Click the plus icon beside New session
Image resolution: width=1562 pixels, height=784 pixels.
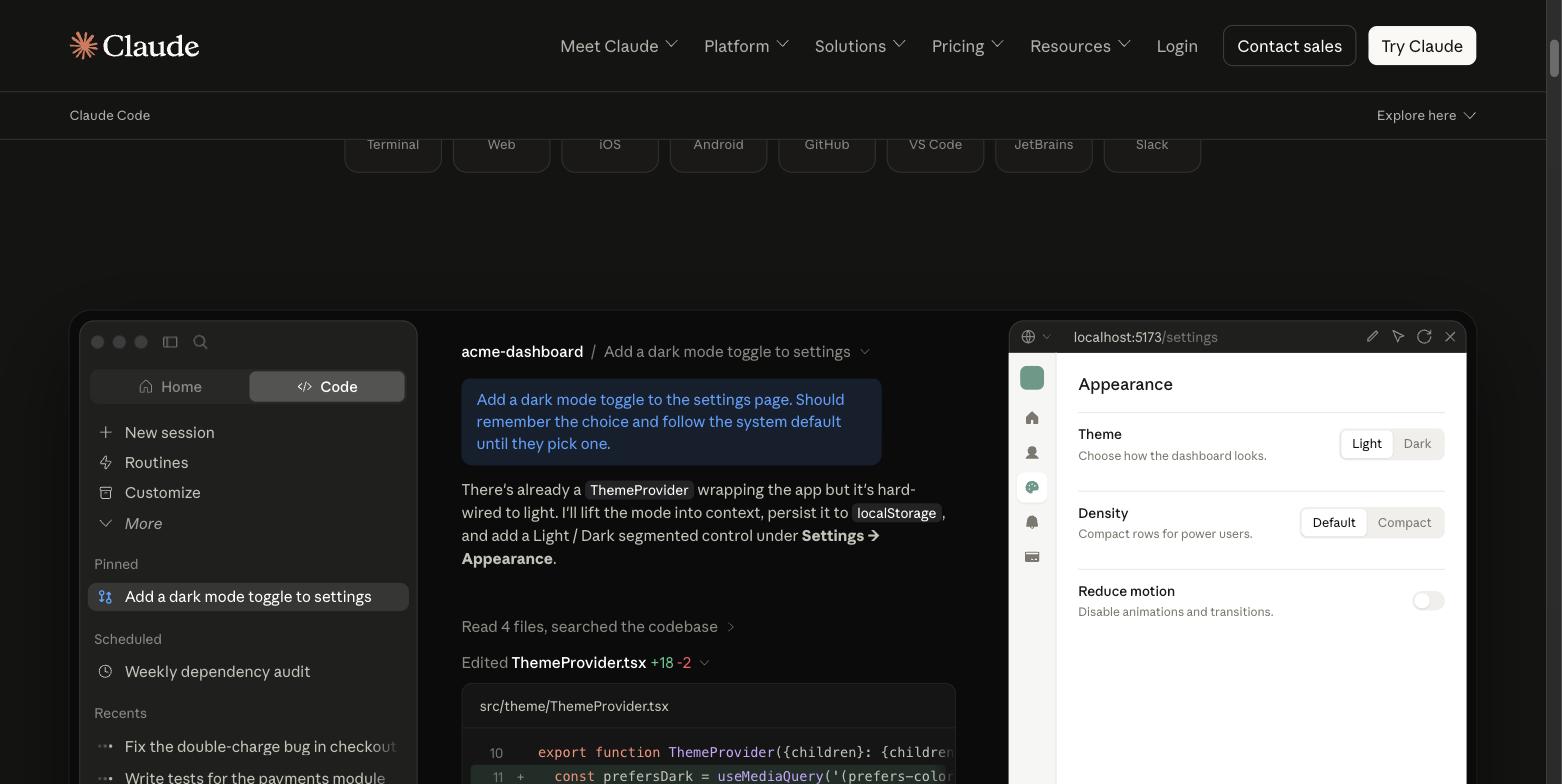(x=105, y=432)
